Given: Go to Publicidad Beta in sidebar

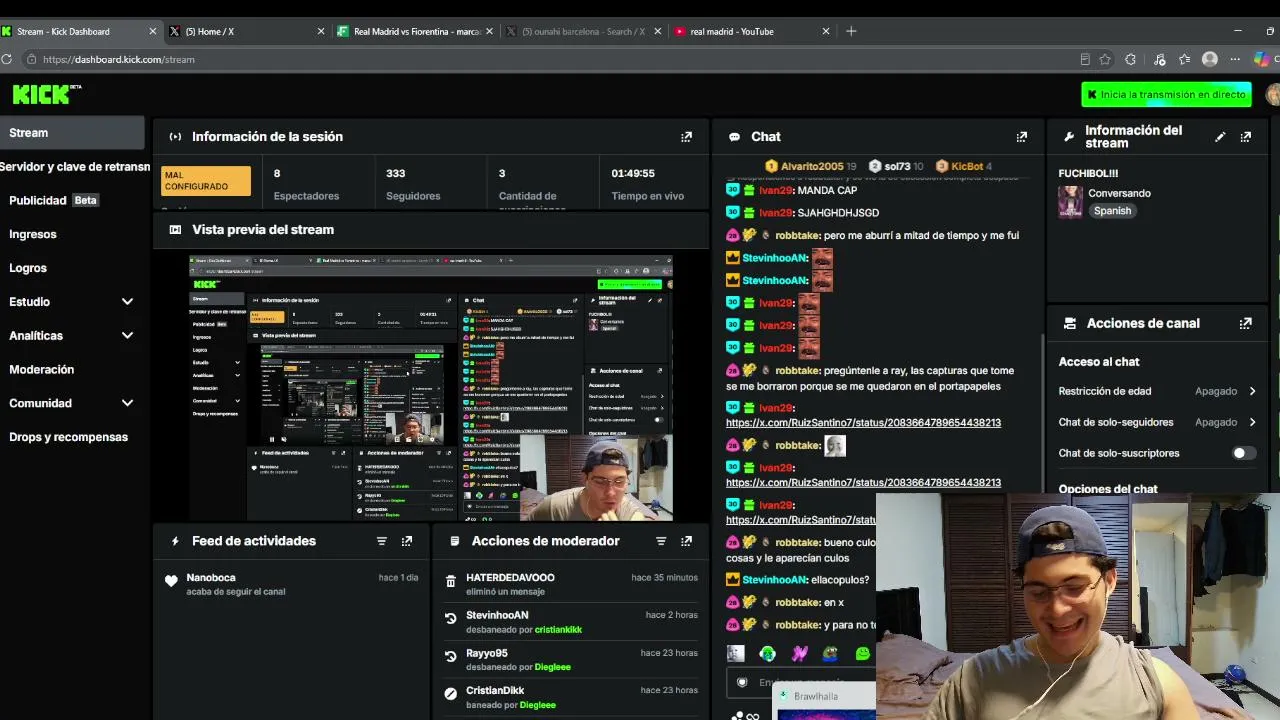Looking at the screenshot, I should pyautogui.click(x=54, y=200).
